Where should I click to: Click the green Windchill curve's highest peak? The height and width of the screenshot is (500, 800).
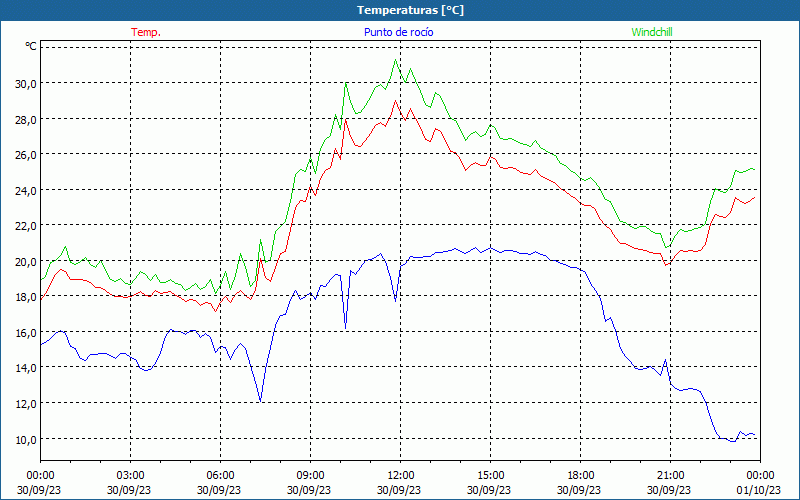pos(396,60)
